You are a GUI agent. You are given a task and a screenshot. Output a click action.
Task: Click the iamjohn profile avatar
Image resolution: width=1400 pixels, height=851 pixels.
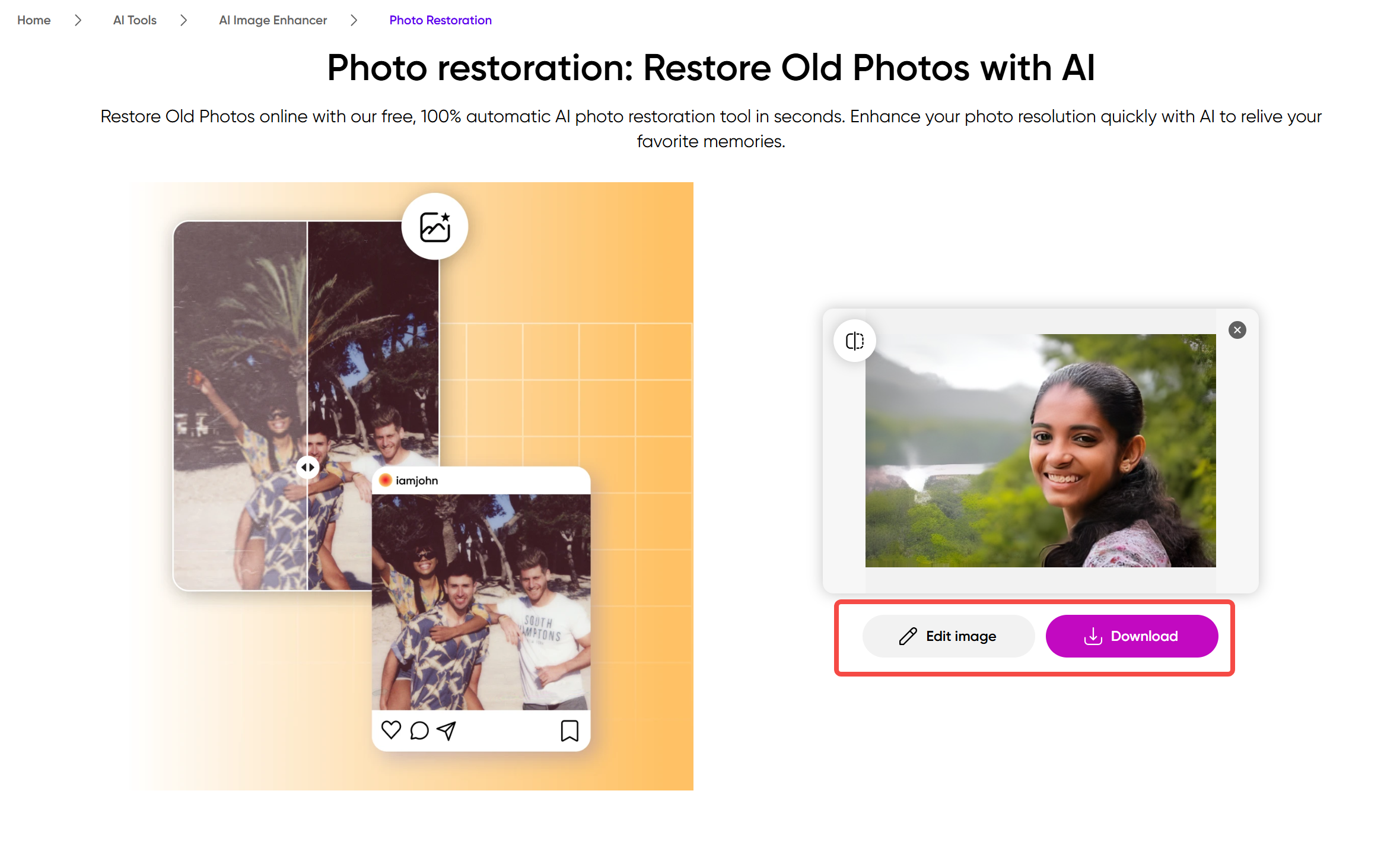pyautogui.click(x=387, y=480)
